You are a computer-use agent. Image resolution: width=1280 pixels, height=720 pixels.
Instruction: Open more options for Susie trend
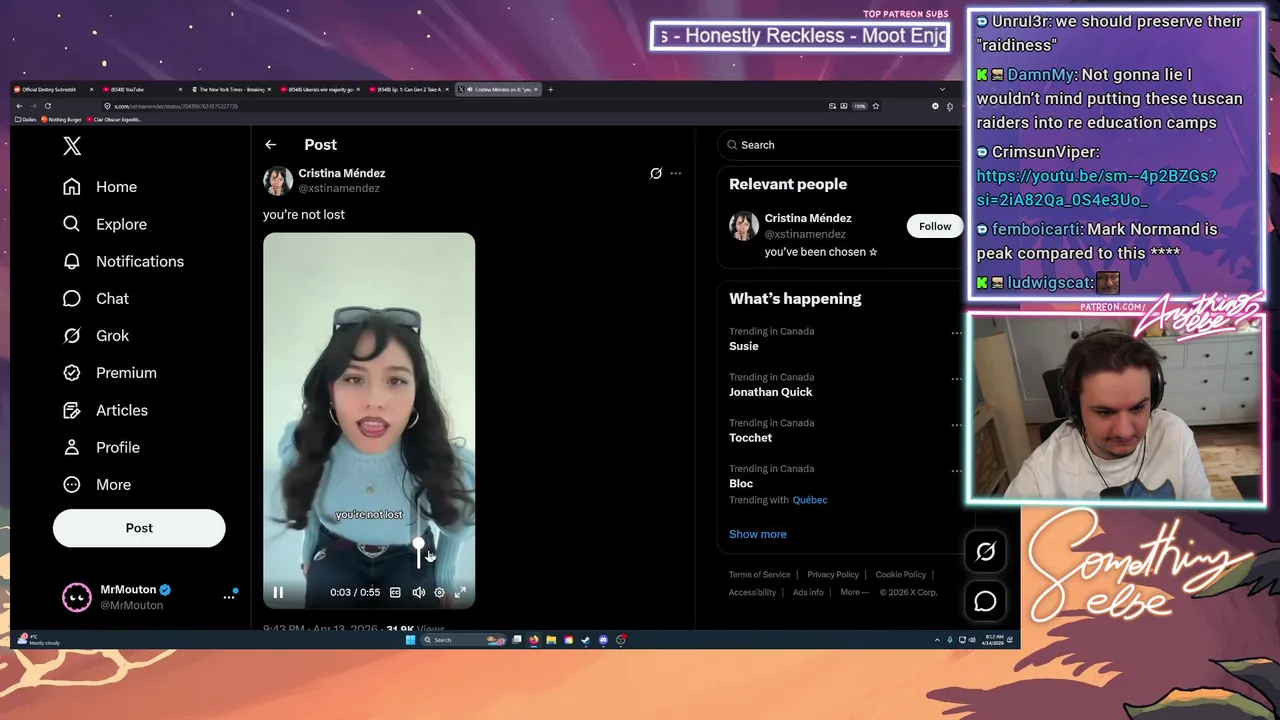(956, 333)
